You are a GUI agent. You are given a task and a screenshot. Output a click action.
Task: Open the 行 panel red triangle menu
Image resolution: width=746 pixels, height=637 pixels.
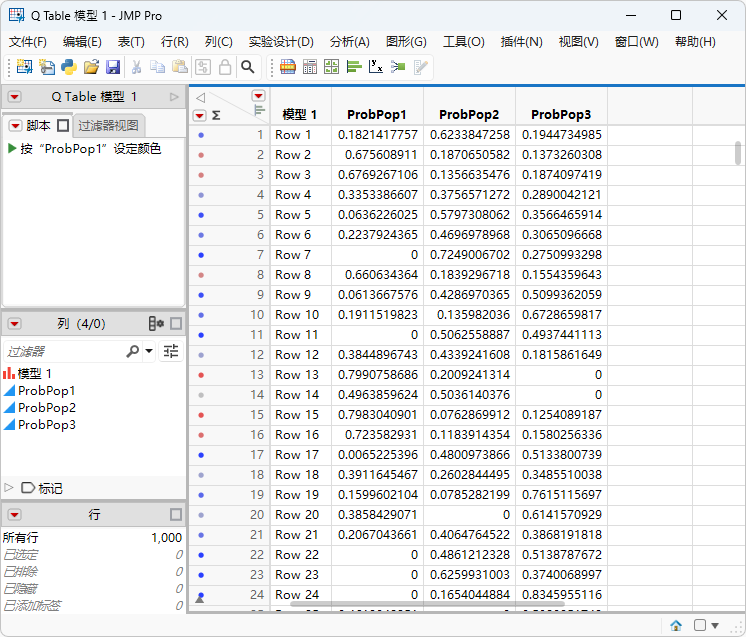(x=15, y=515)
